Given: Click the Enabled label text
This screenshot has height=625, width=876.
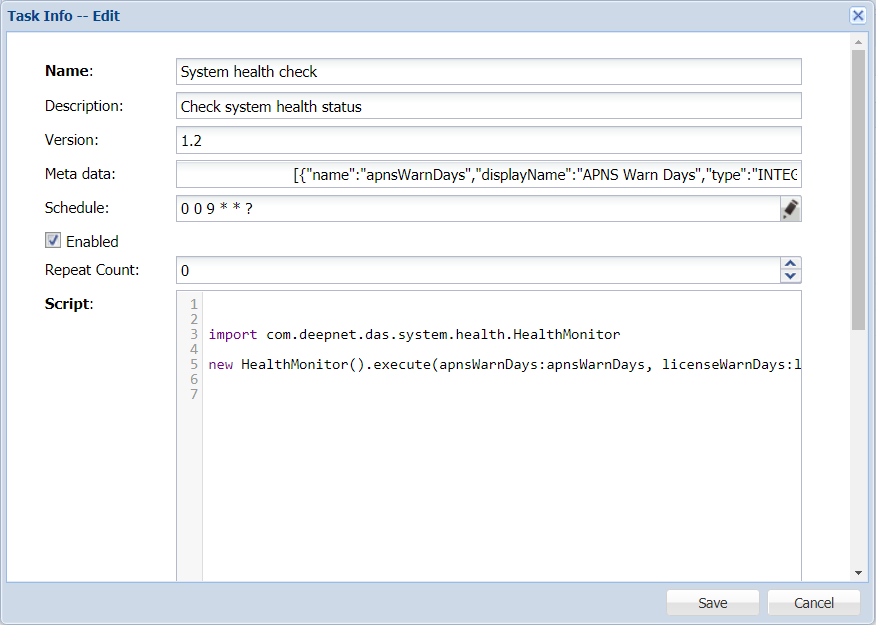Looking at the screenshot, I should coord(92,241).
